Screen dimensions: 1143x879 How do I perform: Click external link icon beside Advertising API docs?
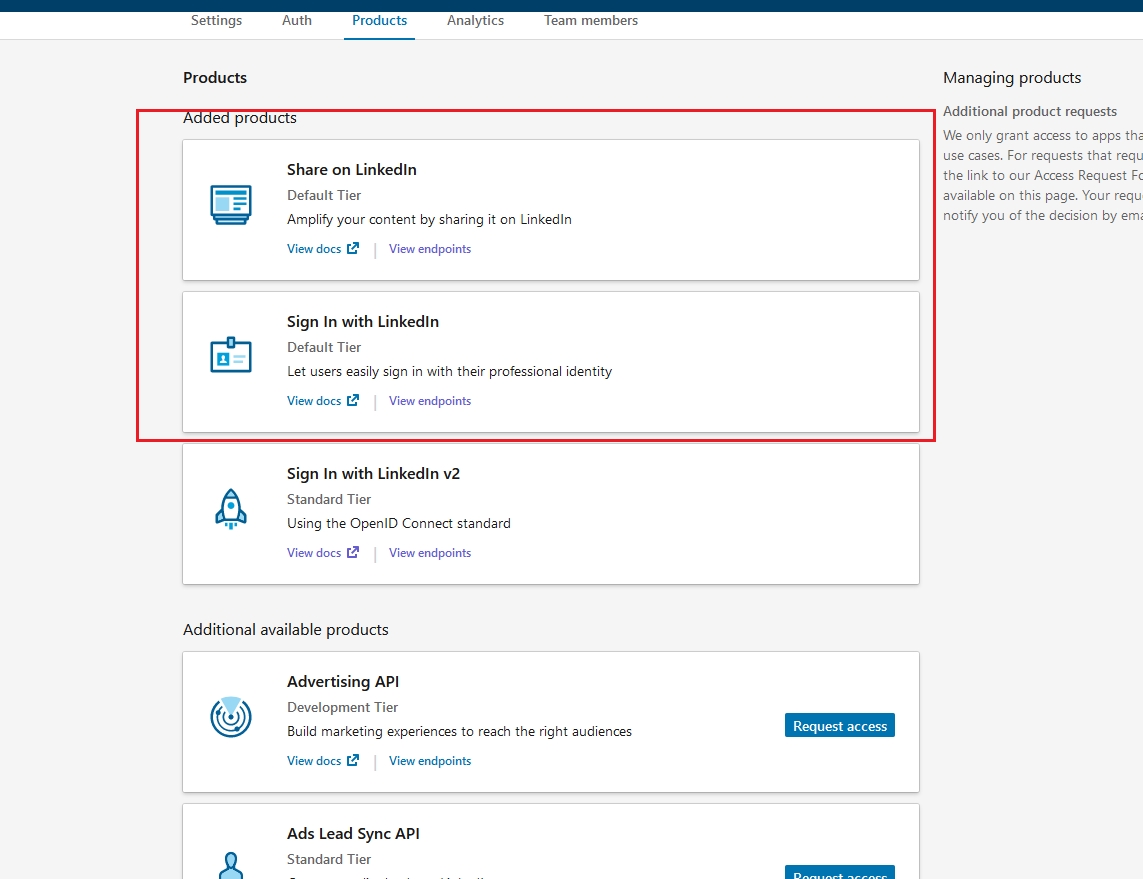click(x=353, y=761)
